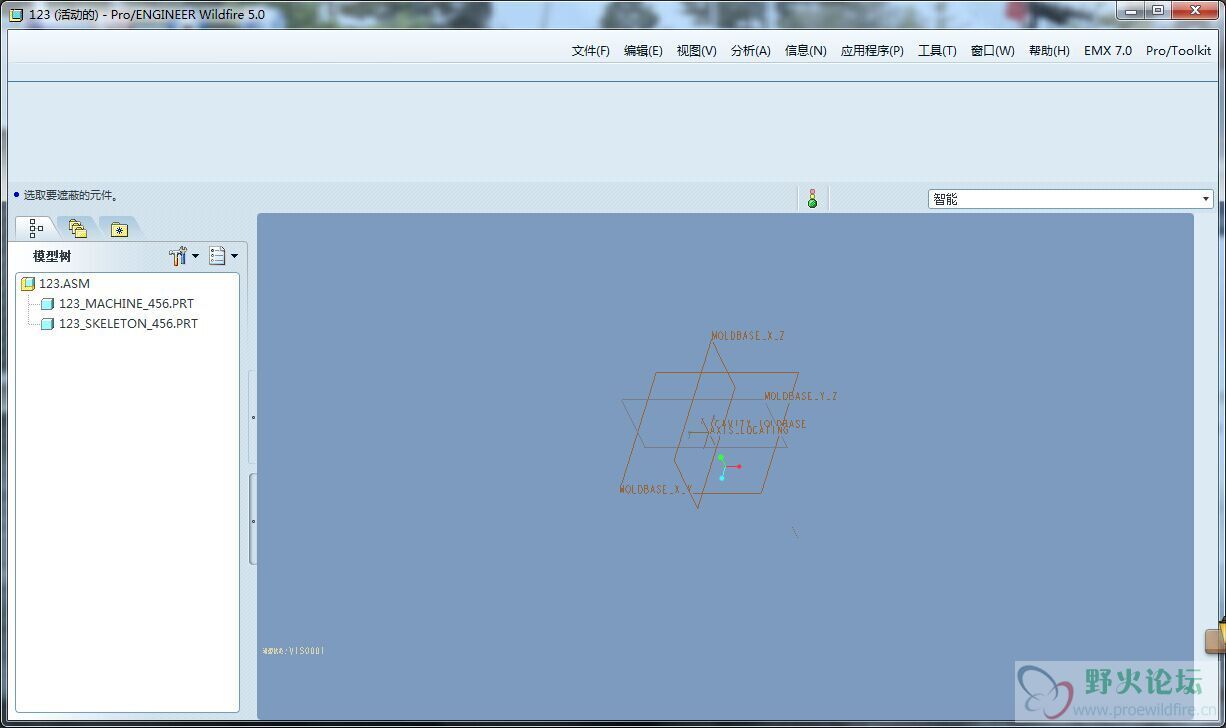Click the model tree settings hammer icon

click(x=178, y=256)
